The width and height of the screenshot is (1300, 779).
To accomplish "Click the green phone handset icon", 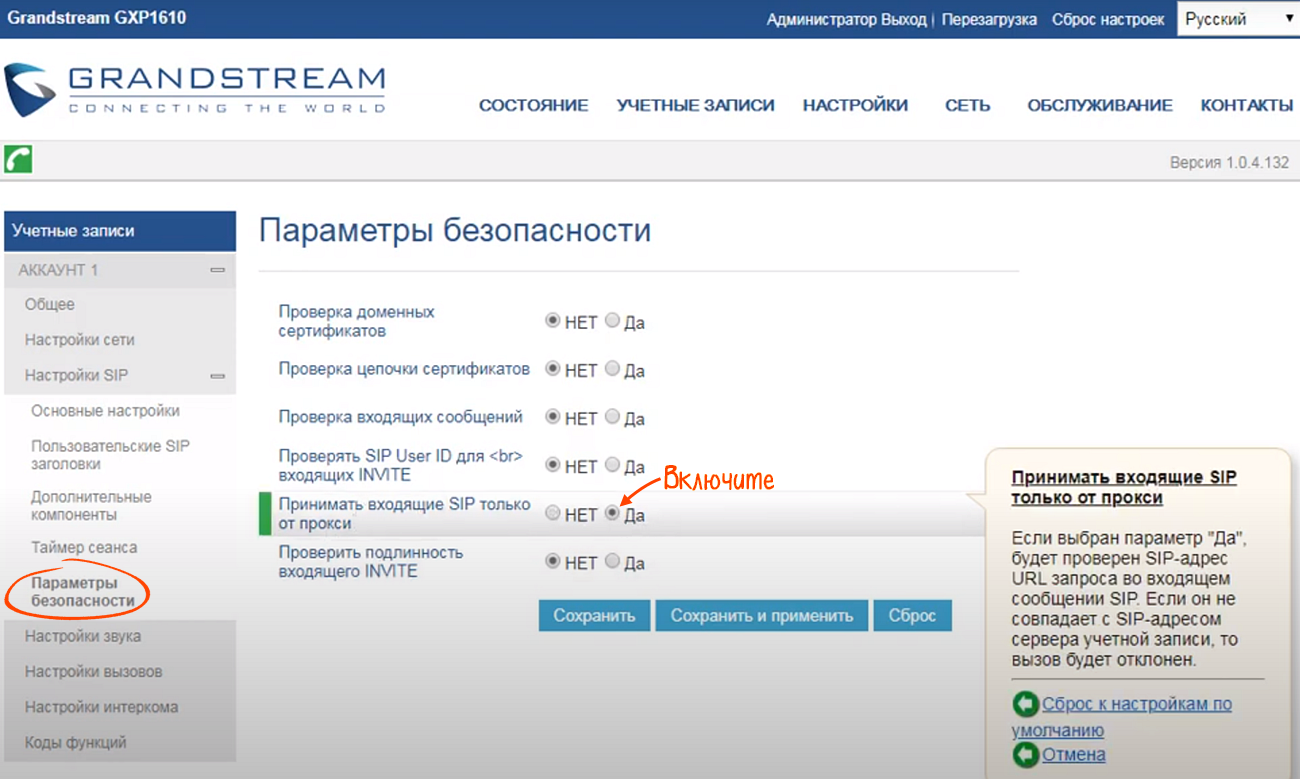I will pos(18,159).
